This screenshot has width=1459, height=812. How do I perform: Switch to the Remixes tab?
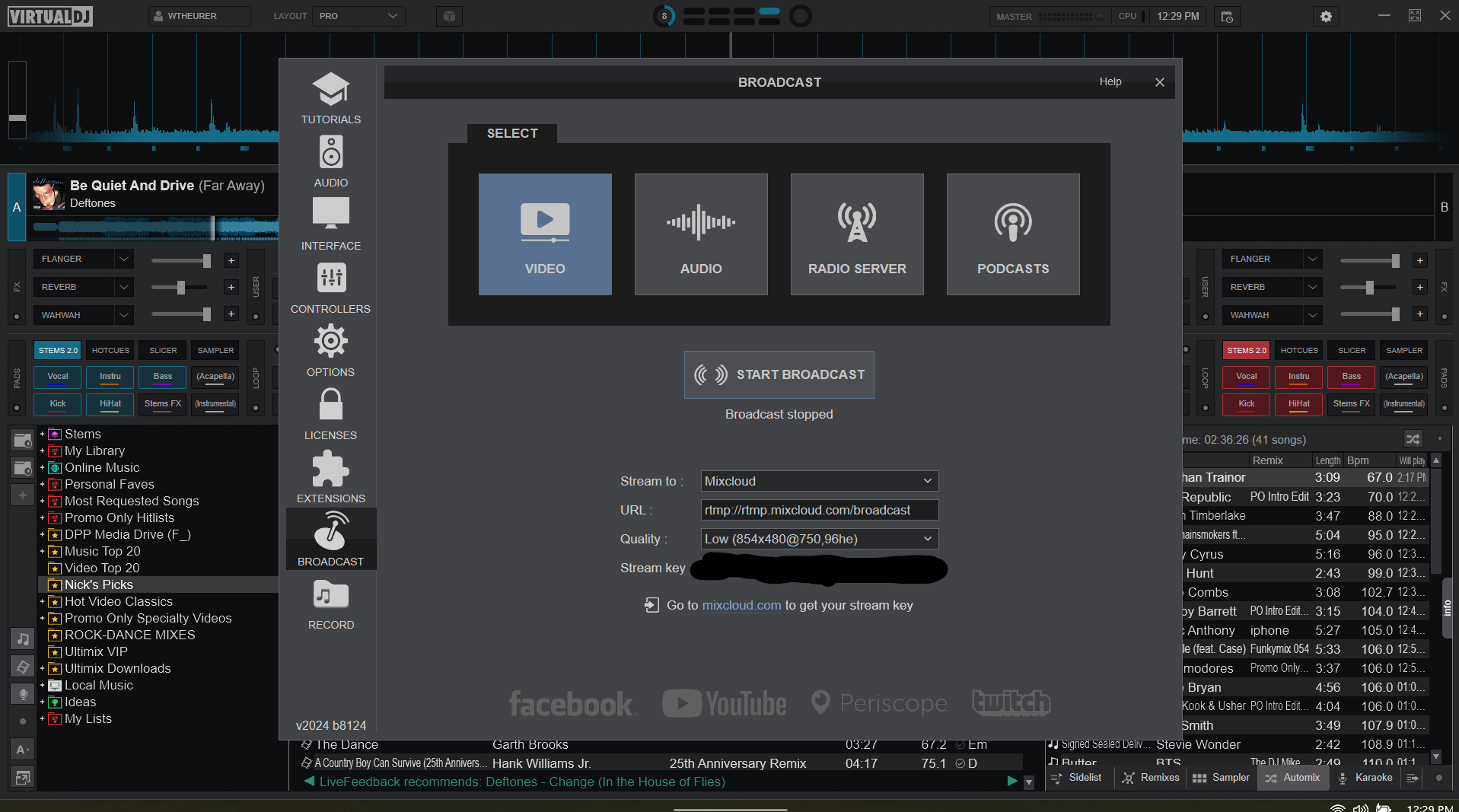(x=1151, y=778)
